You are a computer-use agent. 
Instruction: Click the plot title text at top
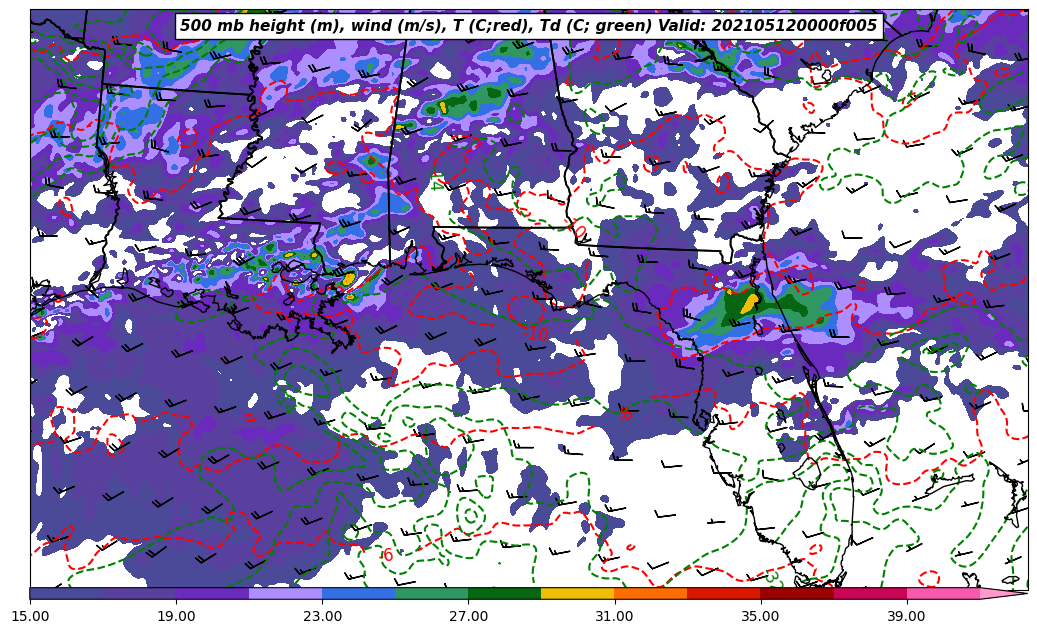point(528,26)
